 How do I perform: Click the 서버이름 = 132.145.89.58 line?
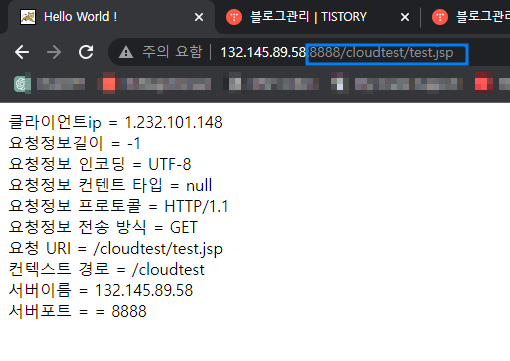101,290
